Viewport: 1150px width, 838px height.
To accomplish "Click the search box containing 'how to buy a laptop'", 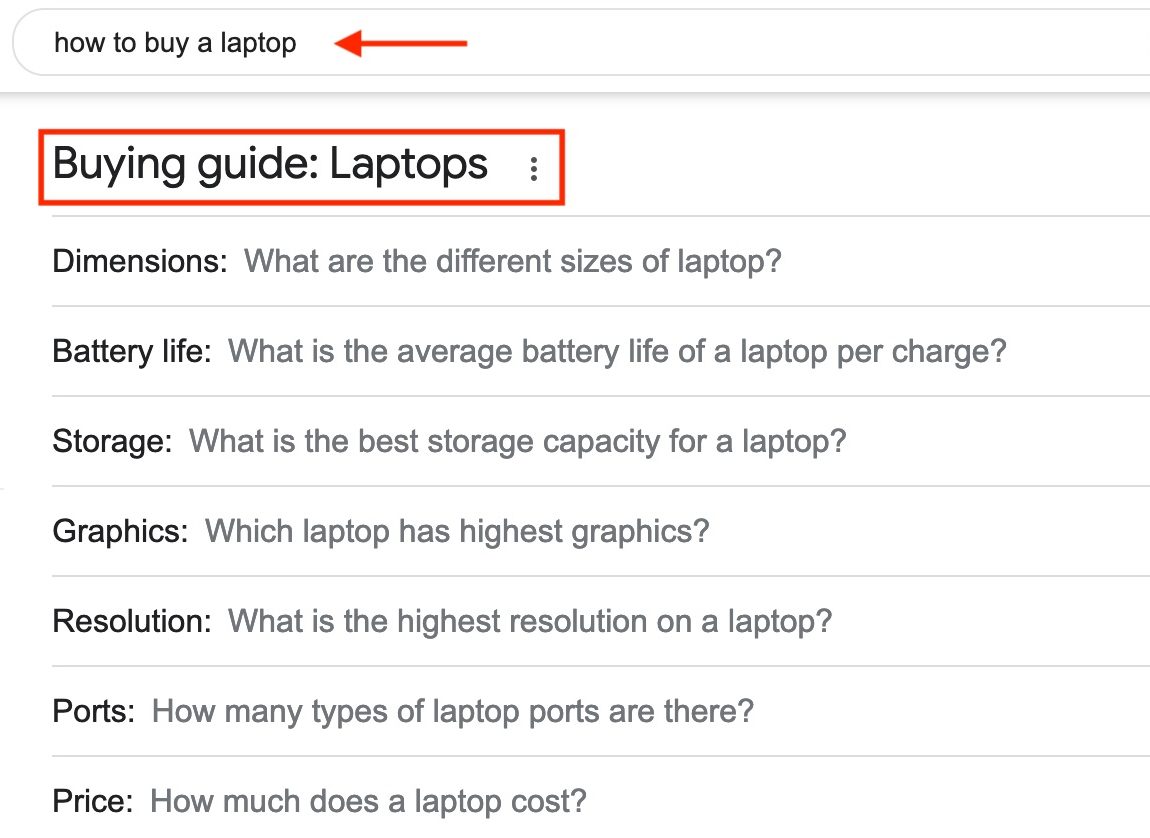I will coord(175,43).
